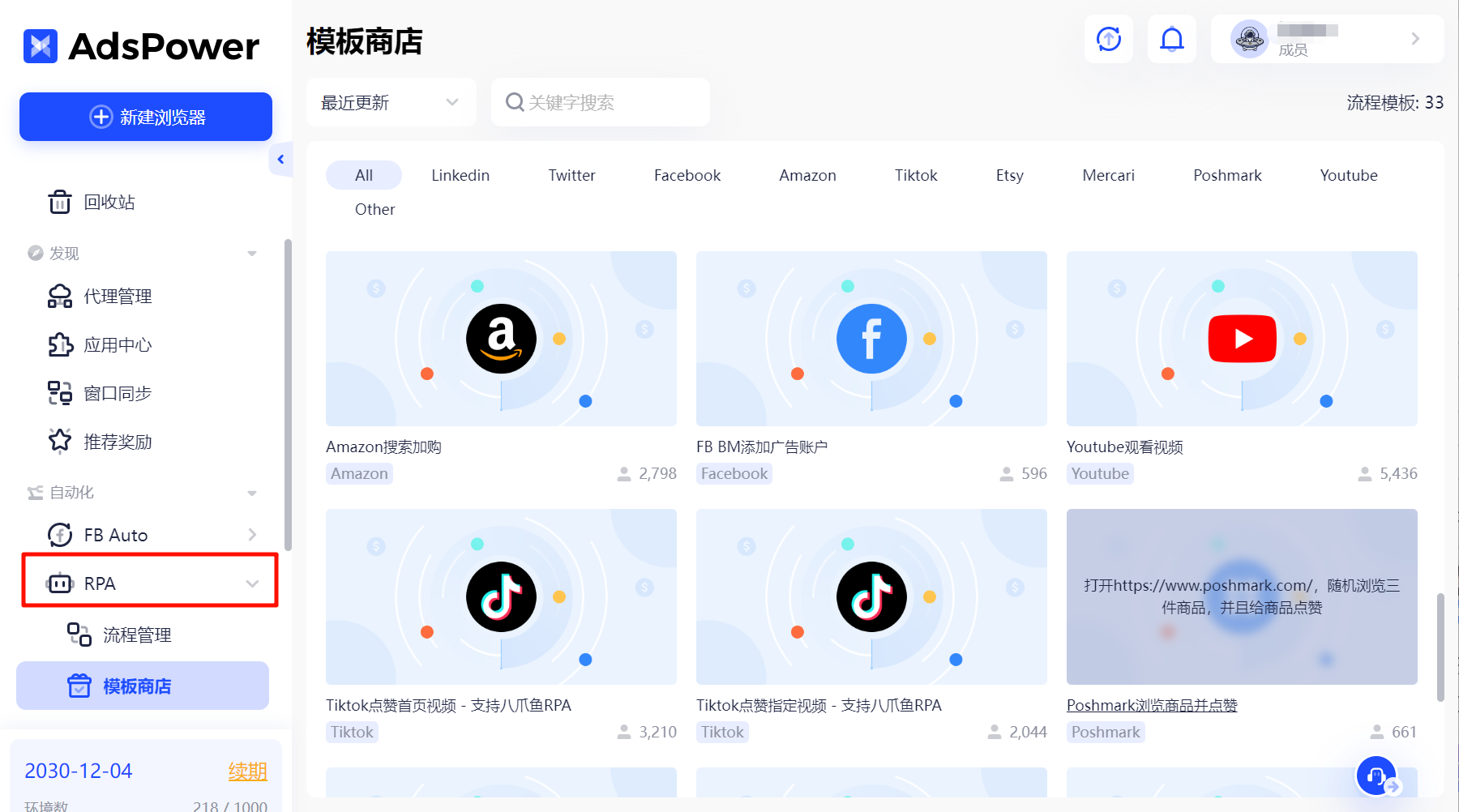Image resolution: width=1459 pixels, height=812 pixels.
Task: Click the AdsPower logo icon
Action: [x=41, y=46]
